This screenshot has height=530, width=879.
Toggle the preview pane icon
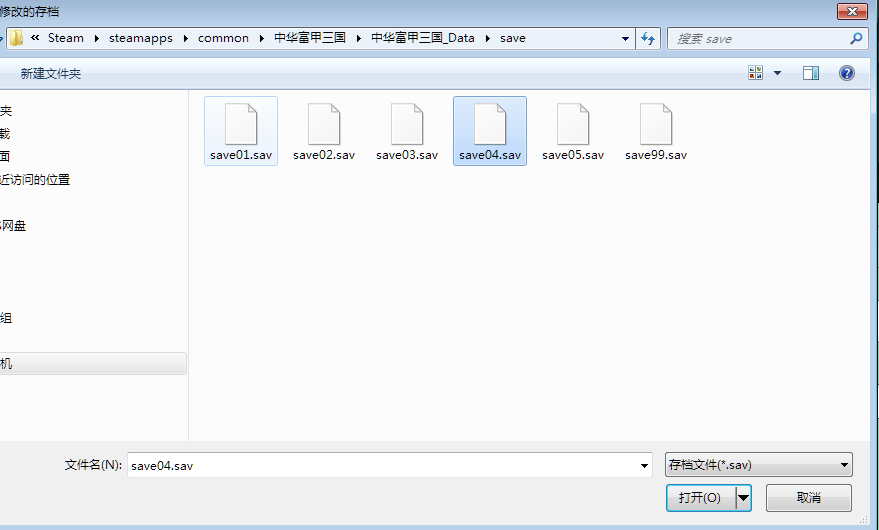[x=811, y=73]
